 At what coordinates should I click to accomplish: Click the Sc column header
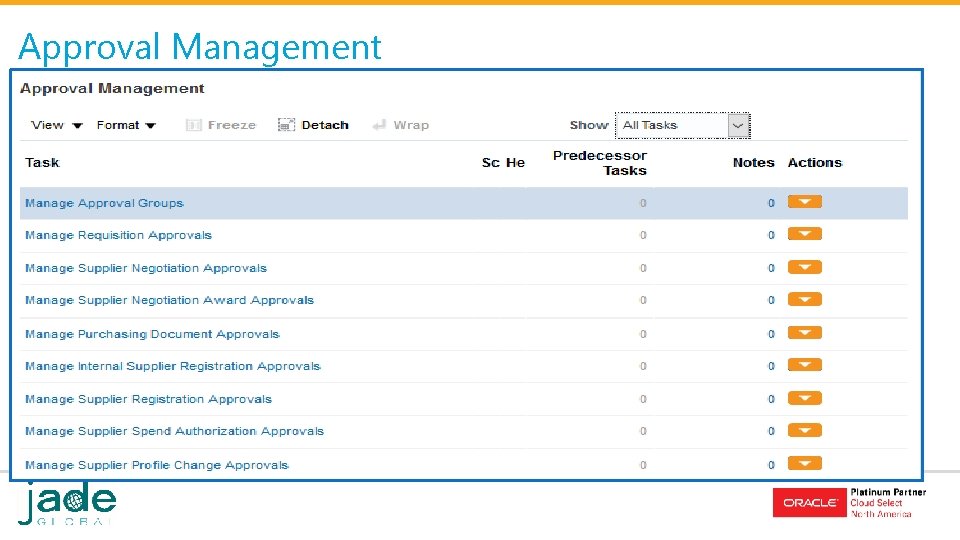[490, 163]
